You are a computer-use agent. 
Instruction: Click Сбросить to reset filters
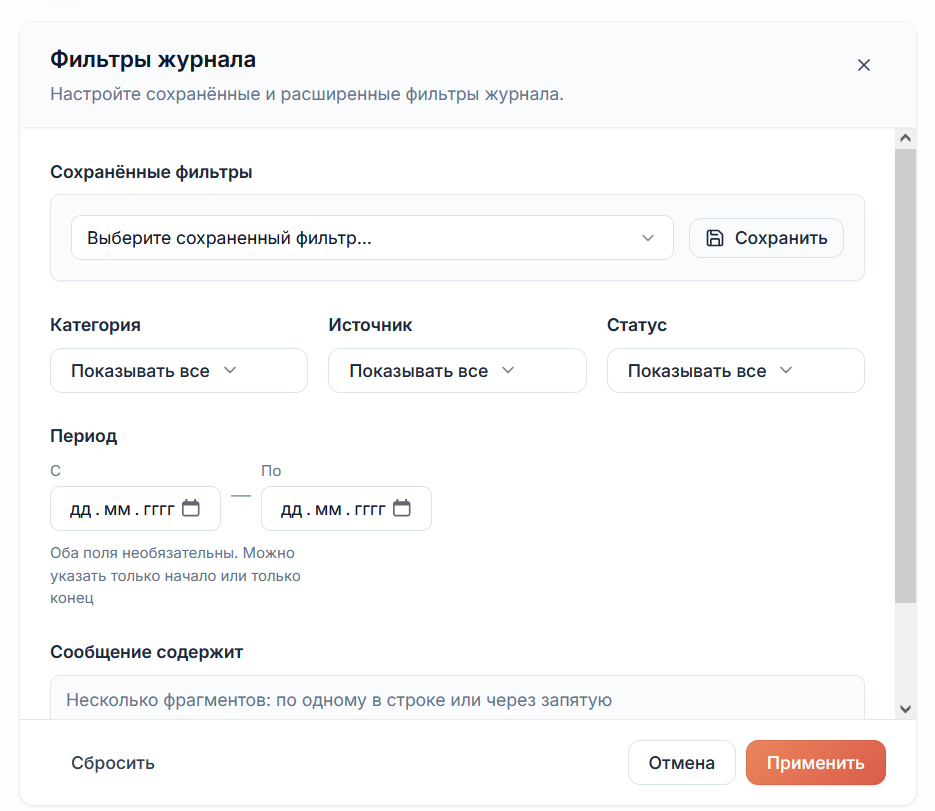pos(113,763)
